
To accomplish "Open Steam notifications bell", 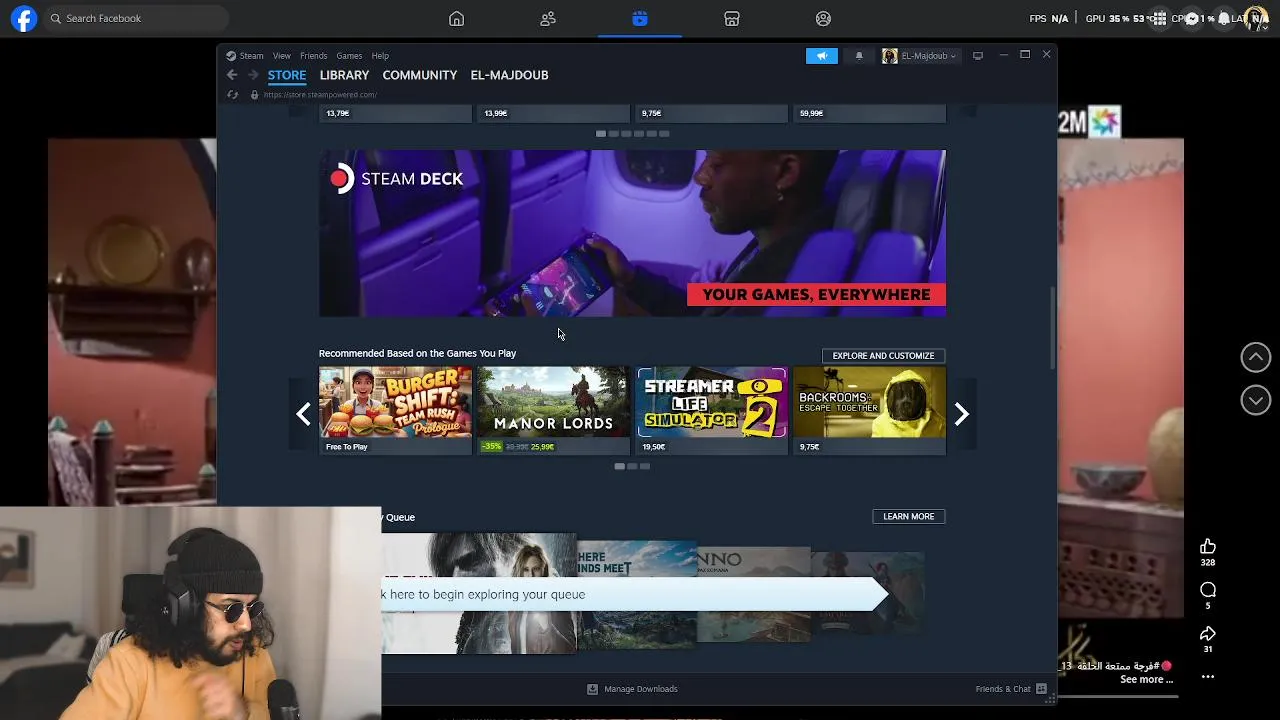I will [x=859, y=56].
